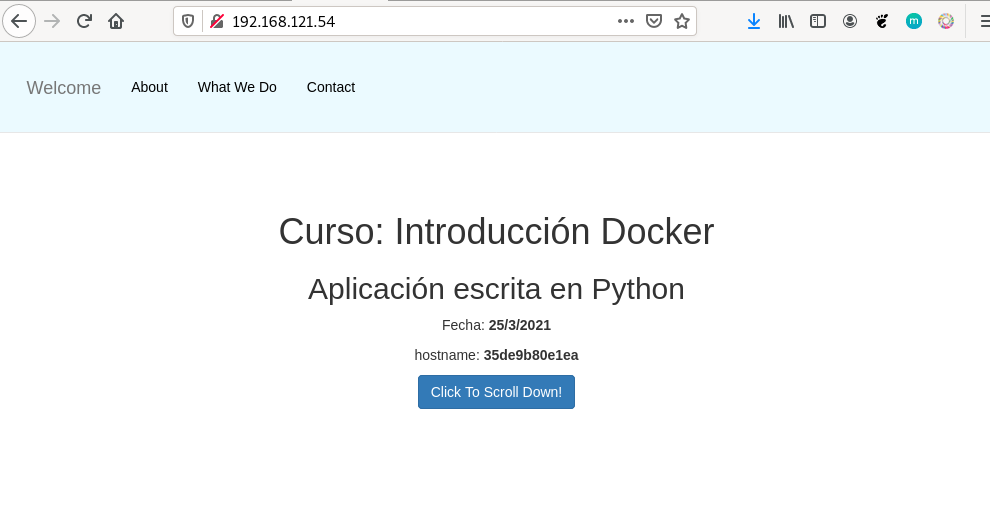Go to the browser home page
Screen dimensions: 990x518
tap(116, 21)
